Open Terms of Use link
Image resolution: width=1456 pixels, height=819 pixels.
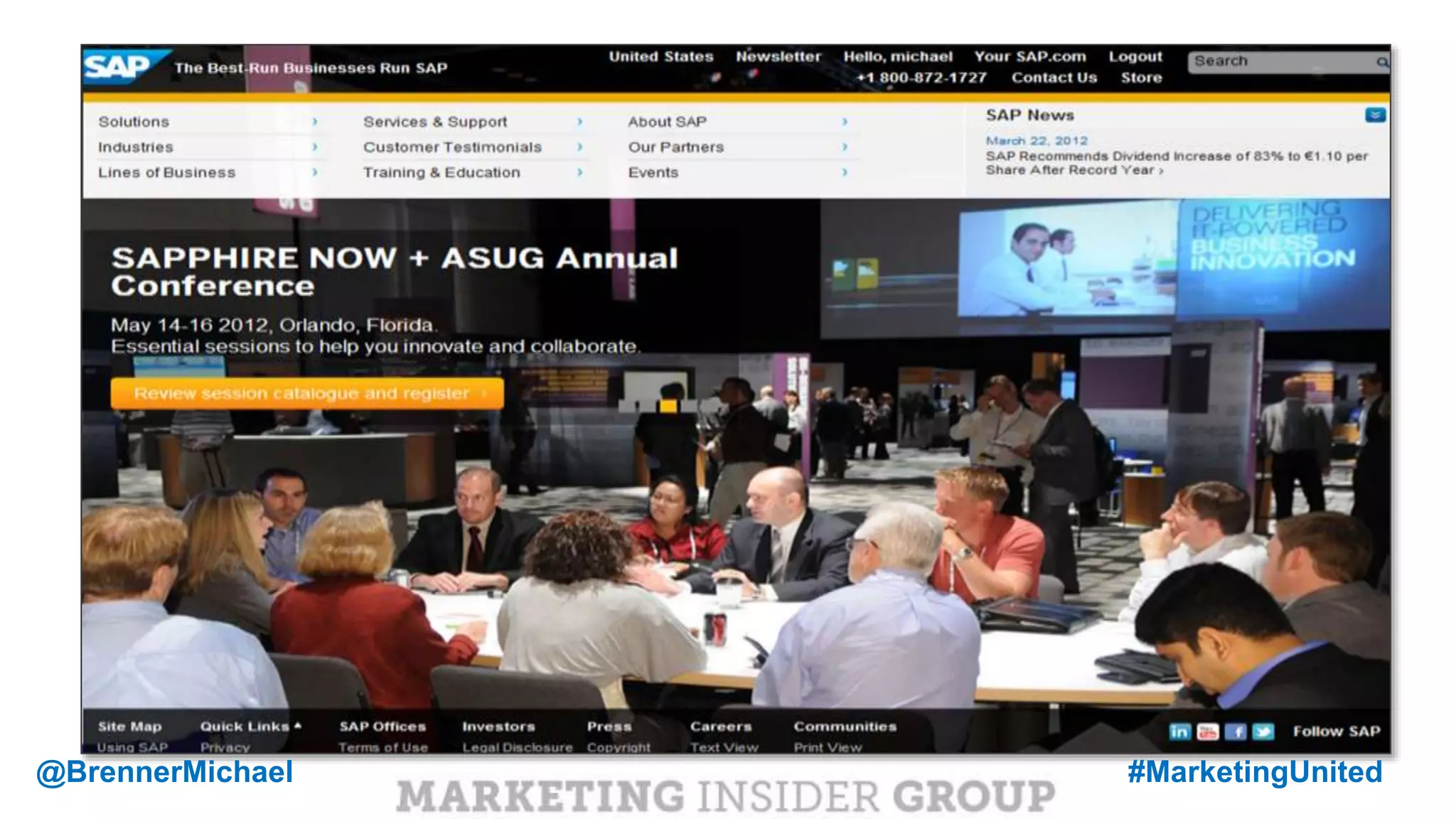pyautogui.click(x=383, y=747)
